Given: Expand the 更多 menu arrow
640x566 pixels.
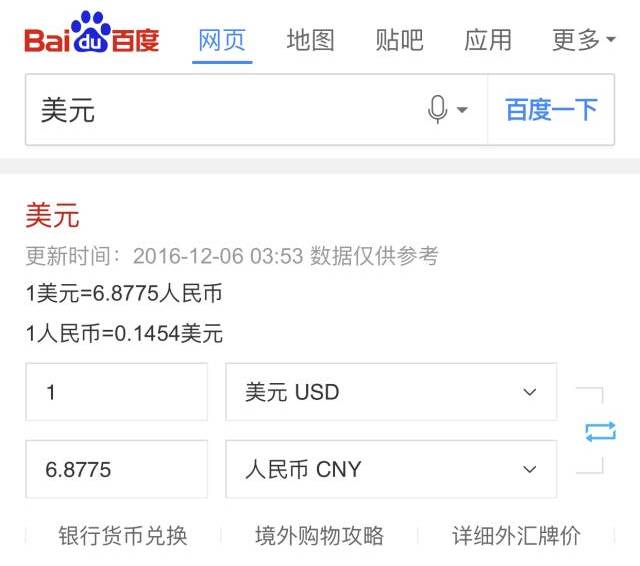Looking at the screenshot, I should click(x=611, y=40).
